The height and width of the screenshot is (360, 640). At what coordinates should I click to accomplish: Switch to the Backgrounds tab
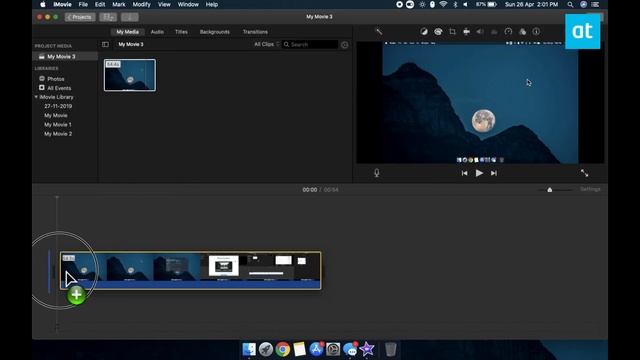[x=215, y=32]
